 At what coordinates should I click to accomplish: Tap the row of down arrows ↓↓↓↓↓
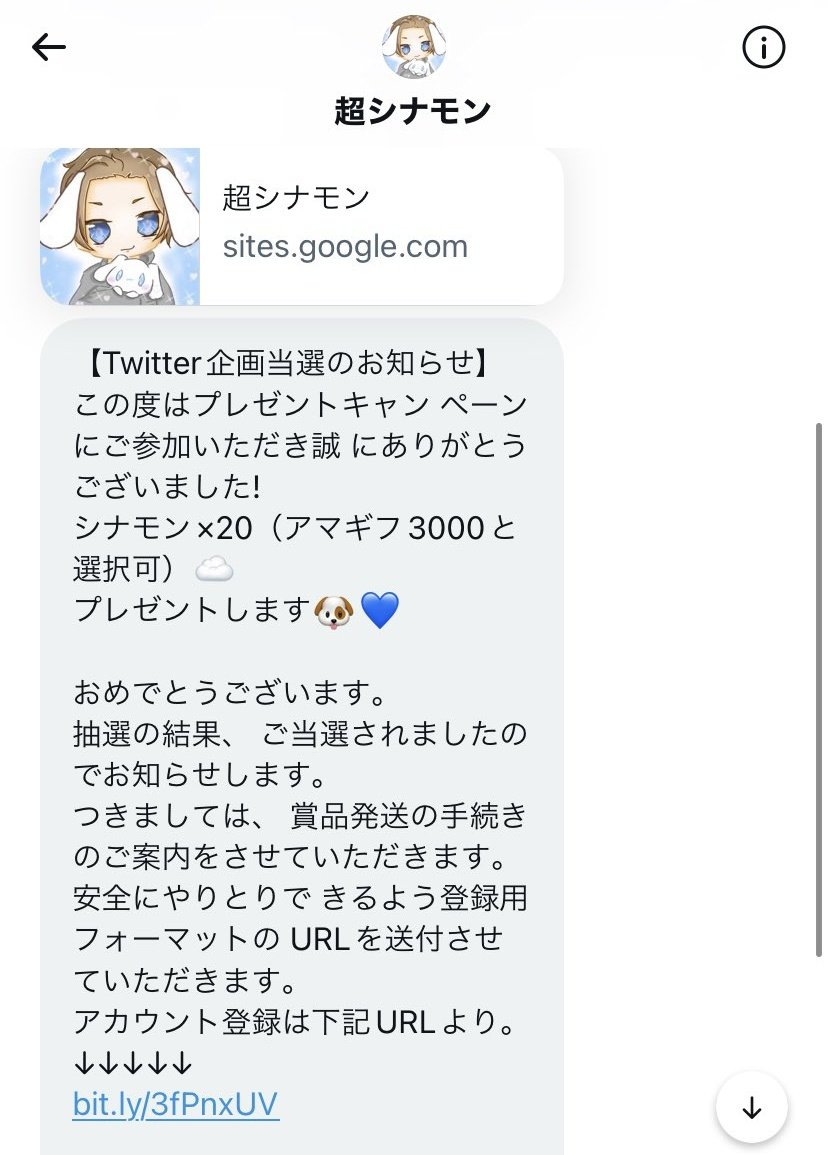[x=133, y=1063]
